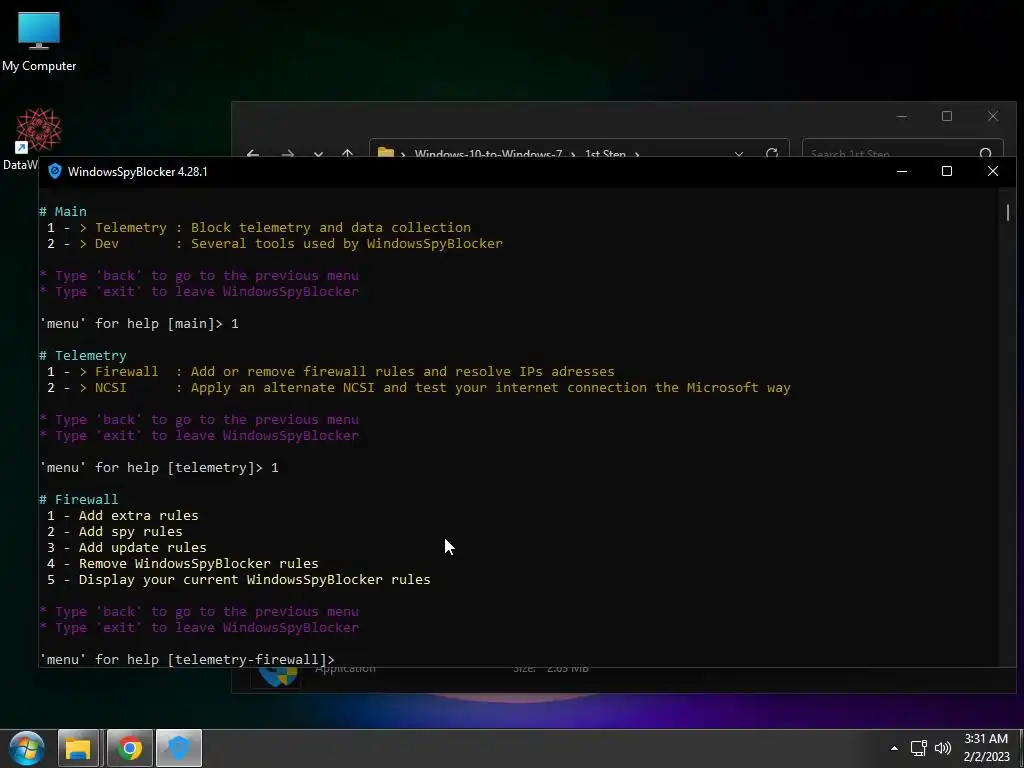Click the Explorer search magnifier icon
This screenshot has width=1024, height=768.
coord(986,153)
